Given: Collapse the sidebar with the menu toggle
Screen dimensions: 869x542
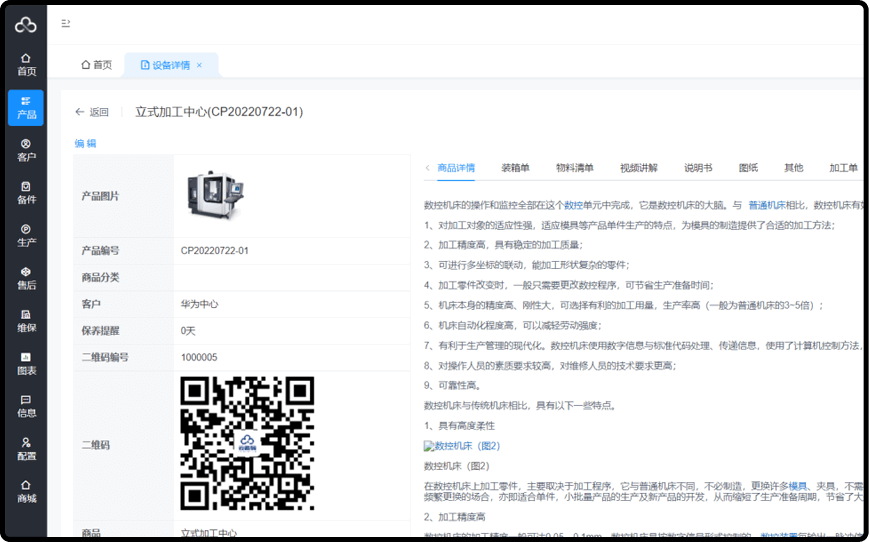Looking at the screenshot, I should [66, 23].
